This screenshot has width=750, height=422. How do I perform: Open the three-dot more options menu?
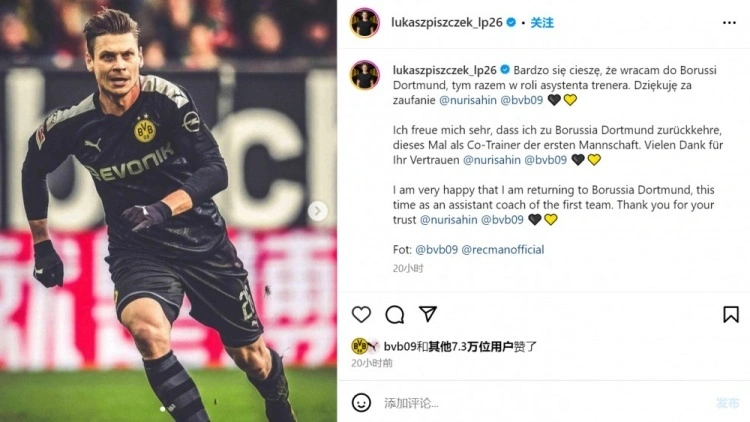click(729, 22)
